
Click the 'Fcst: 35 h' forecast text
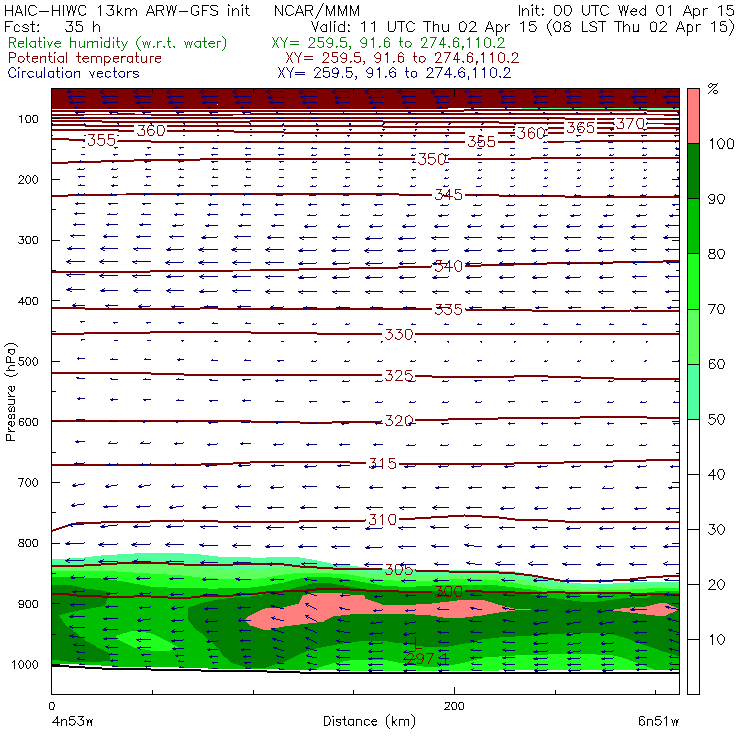[52, 27]
